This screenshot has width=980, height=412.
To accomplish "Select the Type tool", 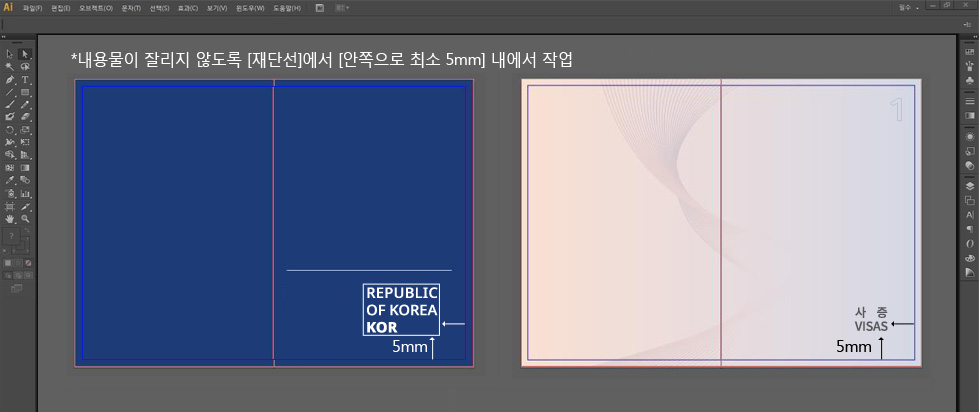I will point(25,79).
